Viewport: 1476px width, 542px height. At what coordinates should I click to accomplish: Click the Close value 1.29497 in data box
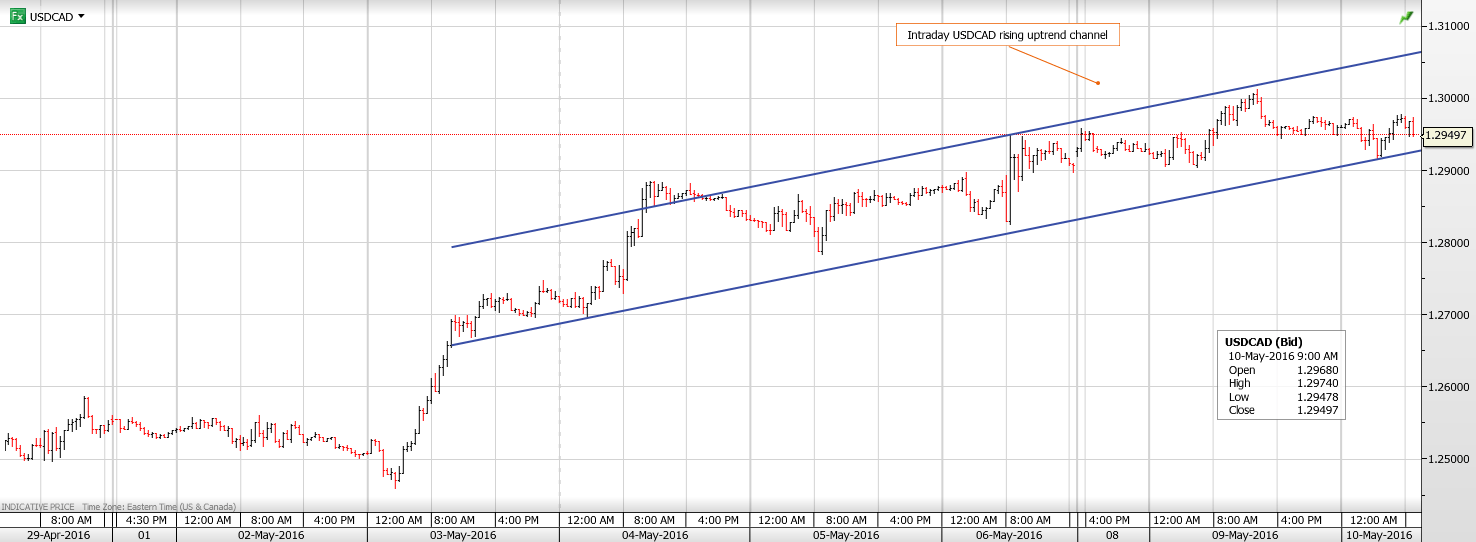[1317, 410]
